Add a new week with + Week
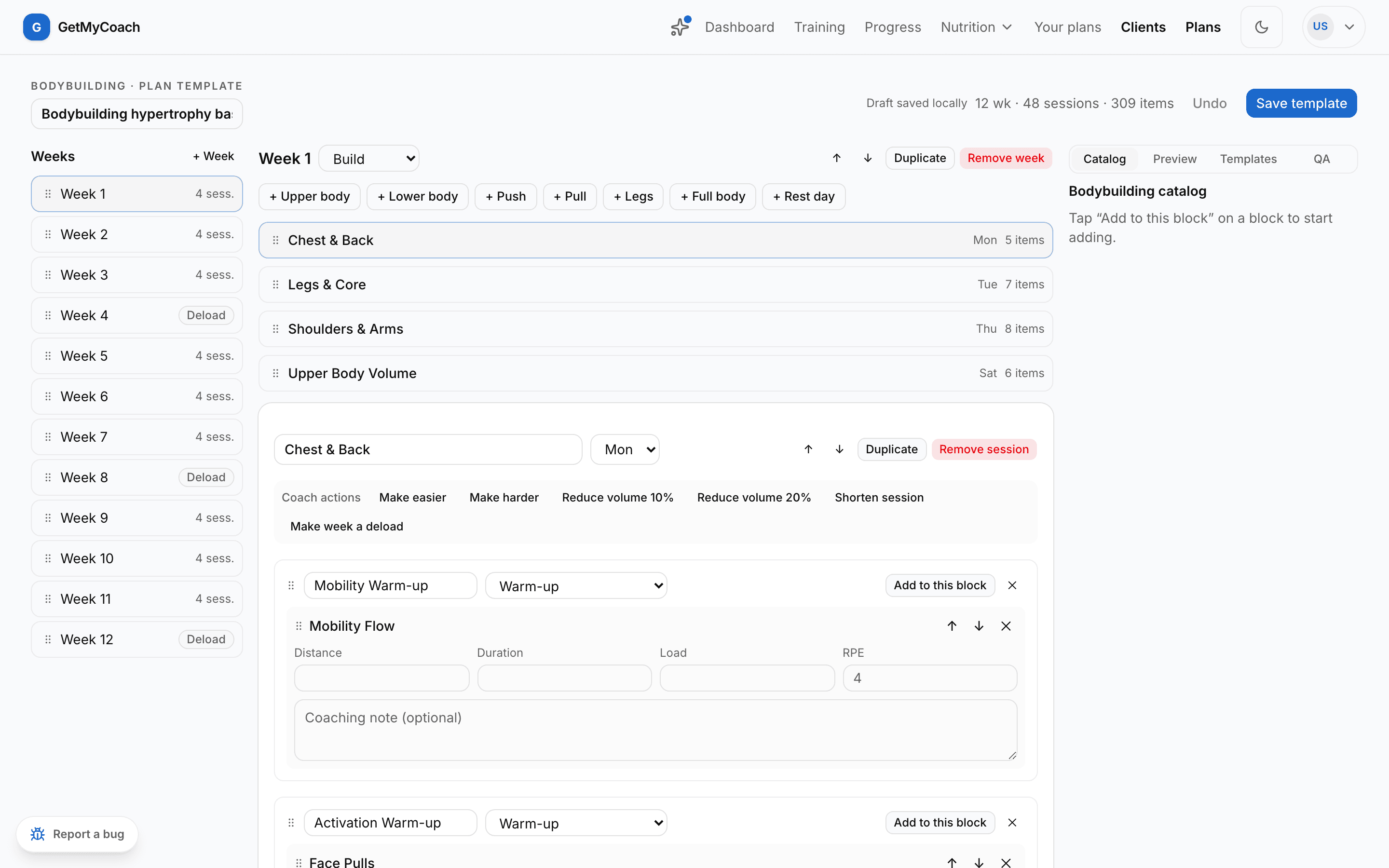This screenshot has height=868, width=1389. (213, 156)
